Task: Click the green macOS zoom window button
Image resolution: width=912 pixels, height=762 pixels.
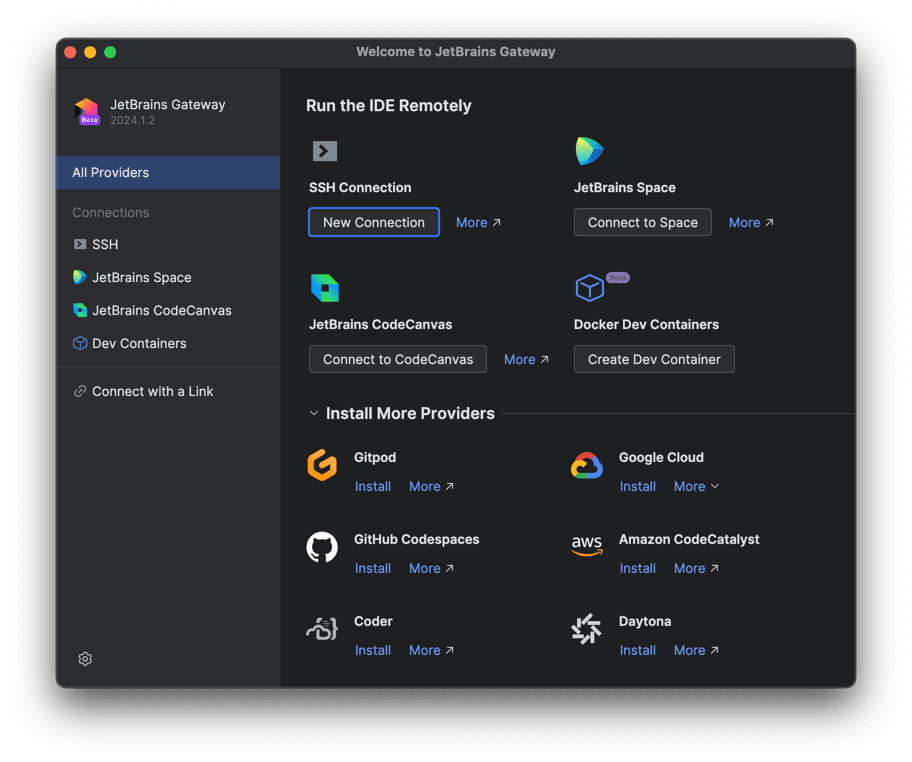Action: click(x=110, y=52)
